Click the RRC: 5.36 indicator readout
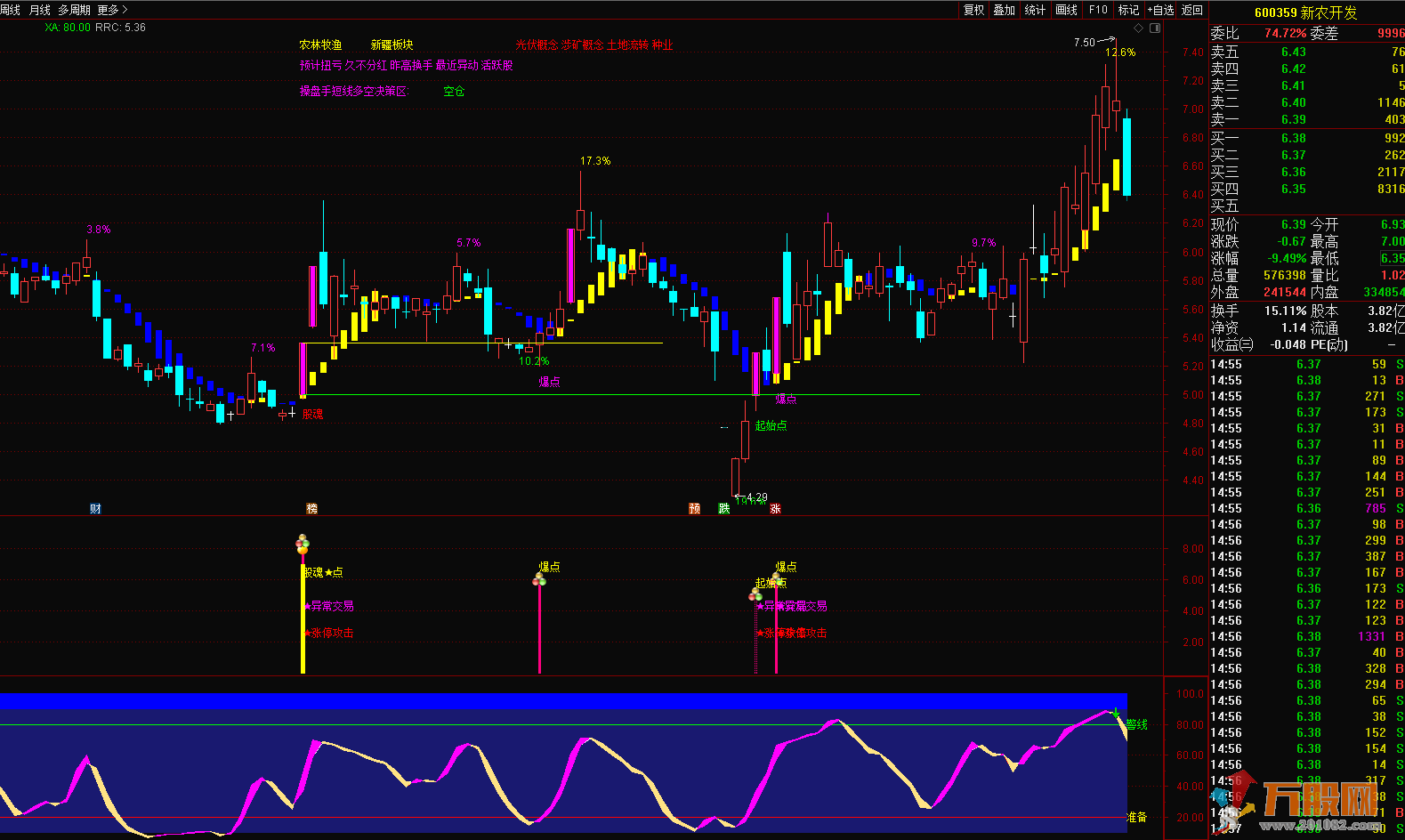The height and width of the screenshot is (840, 1405). (x=120, y=28)
